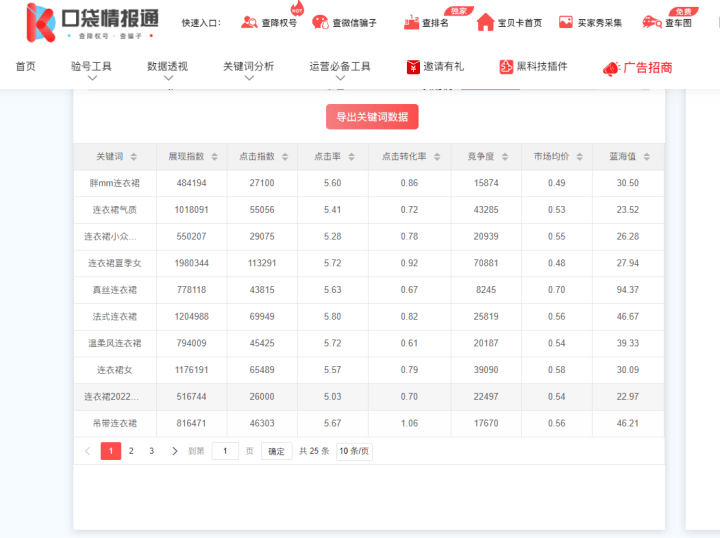The image size is (720, 538).
Task: Click the 查车图 car icon
Action: pyautogui.click(x=651, y=22)
